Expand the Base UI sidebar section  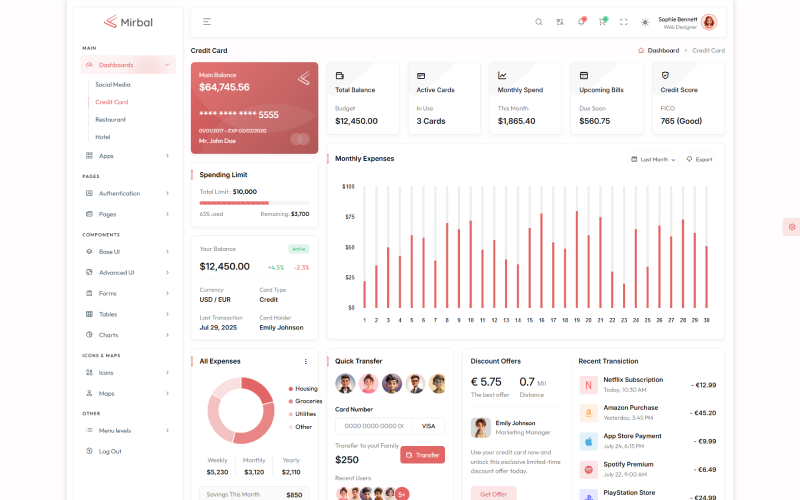click(x=127, y=251)
